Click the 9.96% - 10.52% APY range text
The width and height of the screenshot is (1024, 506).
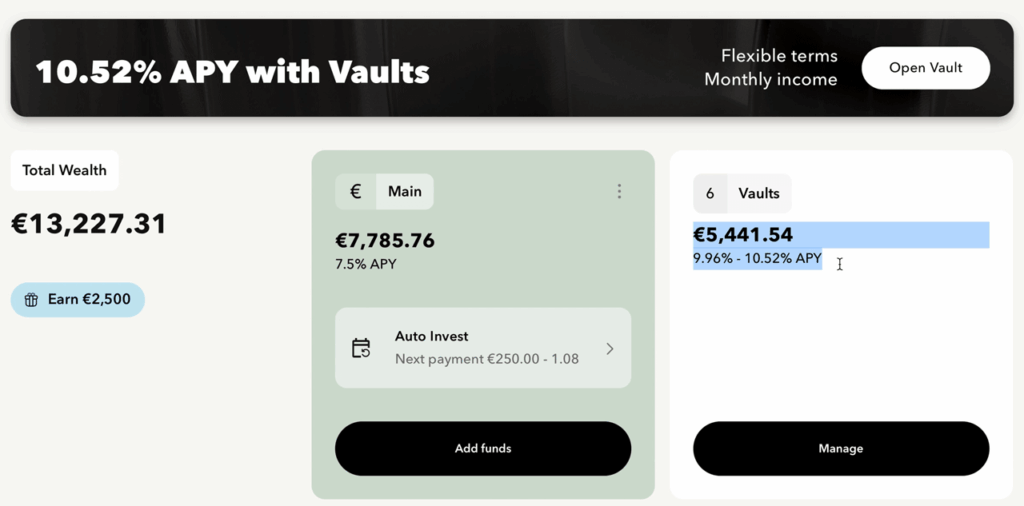tap(757, 259)
